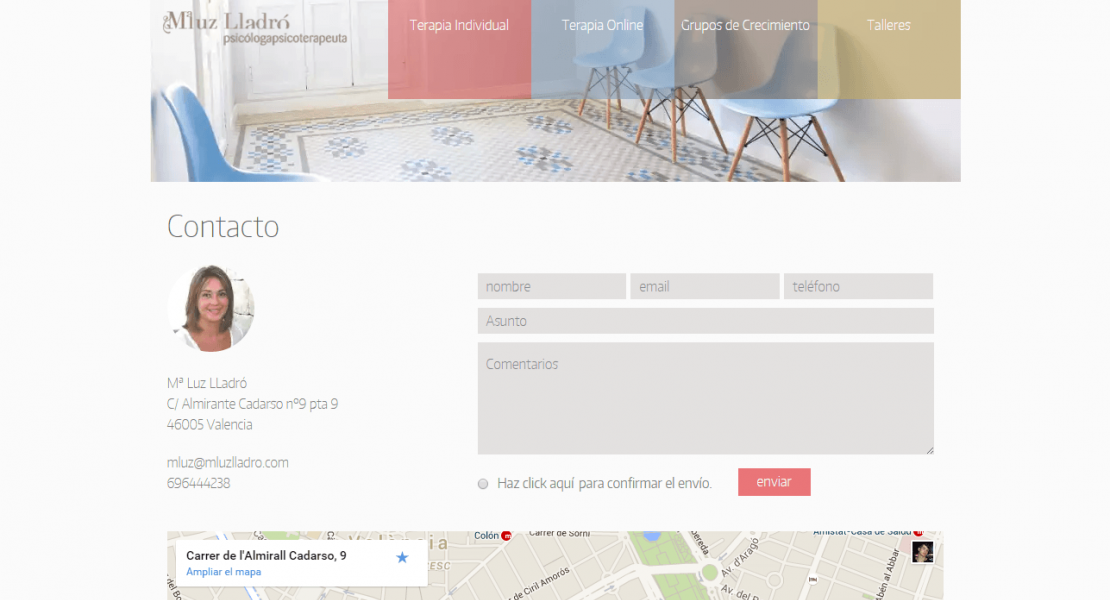
Task: Focus the Comentarios text area
Action: coord(705,398)
